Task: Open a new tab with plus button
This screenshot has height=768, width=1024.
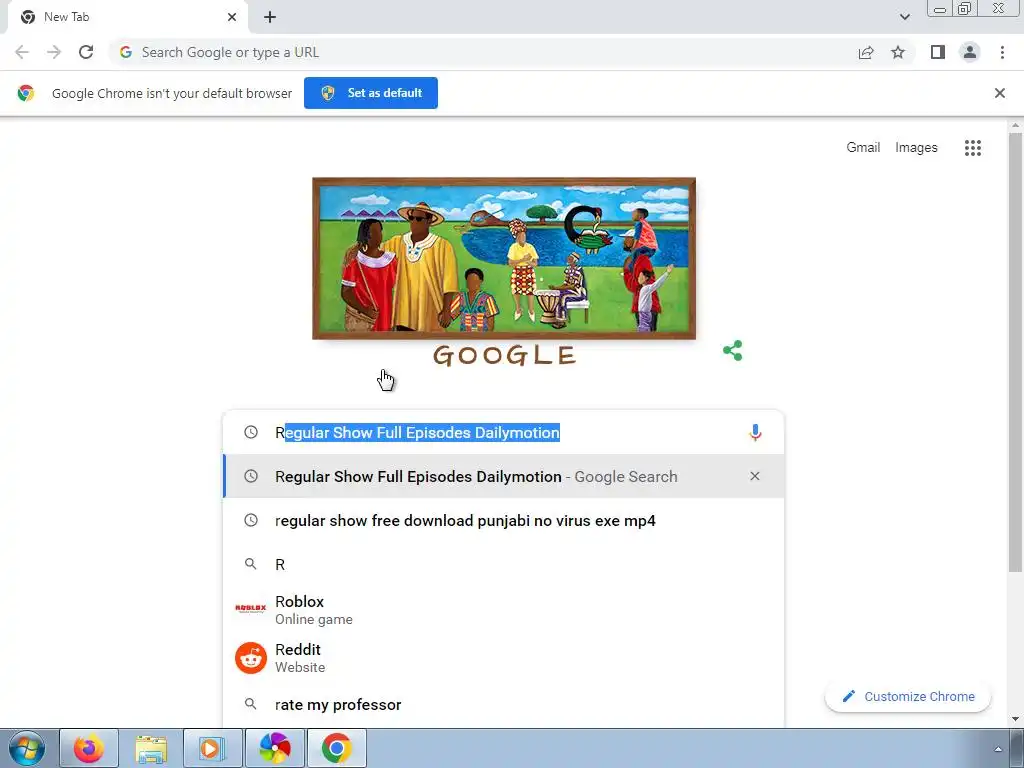Action: 270,17
